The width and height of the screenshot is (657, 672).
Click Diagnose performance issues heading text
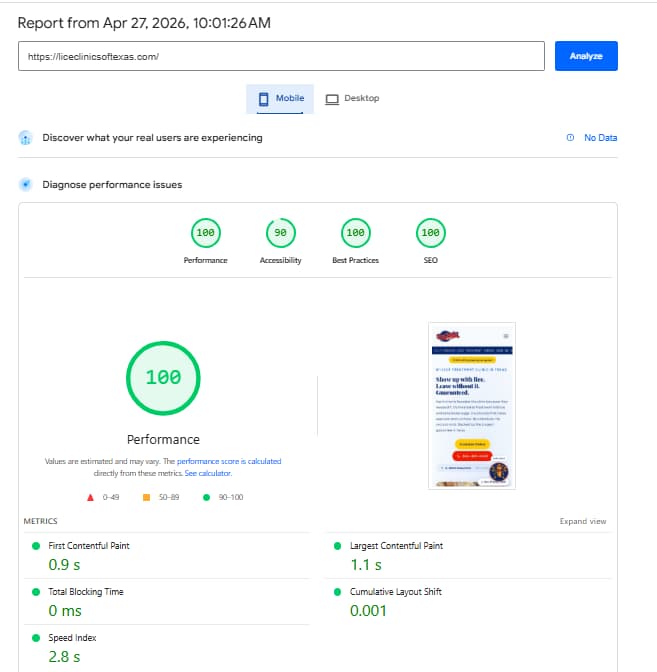(112, 185)
